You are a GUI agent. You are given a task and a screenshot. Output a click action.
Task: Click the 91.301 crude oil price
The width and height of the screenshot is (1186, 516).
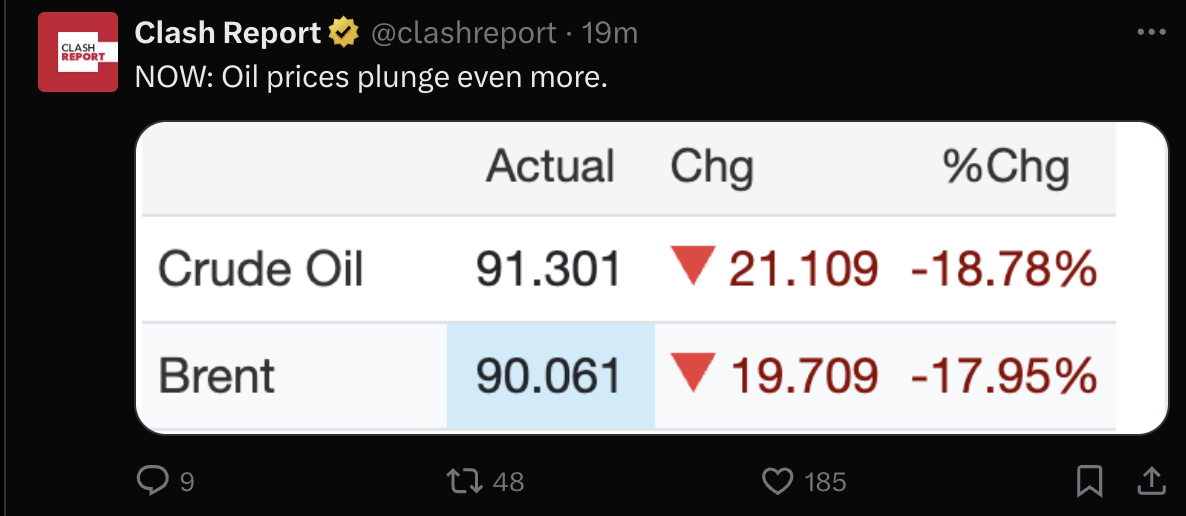pyautogui.click(x=548, y=269)
